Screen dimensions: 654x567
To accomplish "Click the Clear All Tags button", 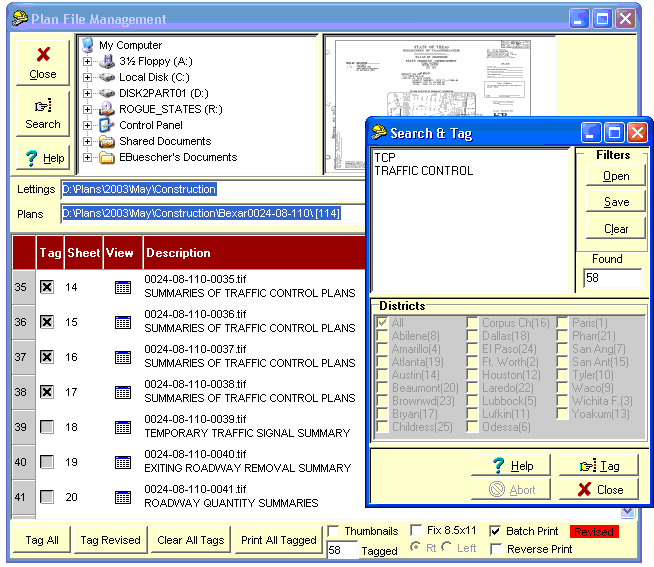I will tap(192, 540).
